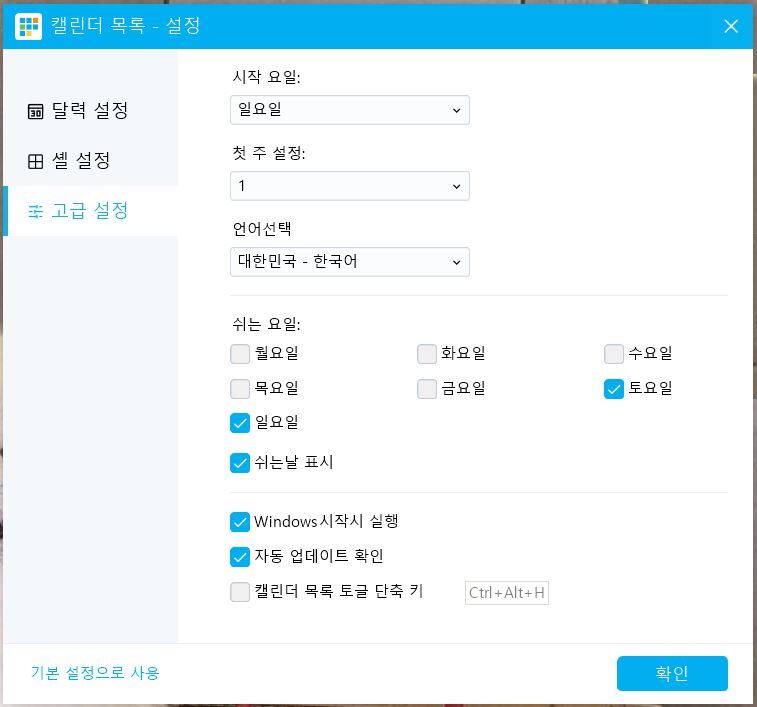Viewport: 757px width, 707px height.
Task: Uncheck the 토요일 rest day checkbox
Action: (x=614, y=389)
